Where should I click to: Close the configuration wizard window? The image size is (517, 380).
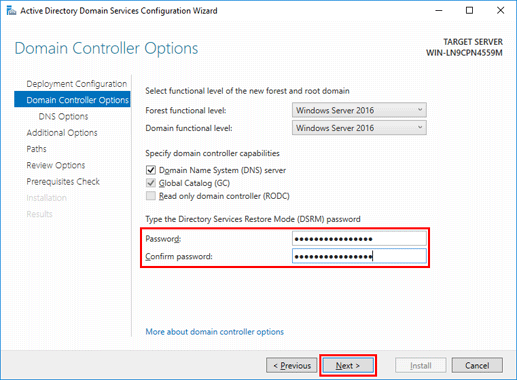(500, 11)
